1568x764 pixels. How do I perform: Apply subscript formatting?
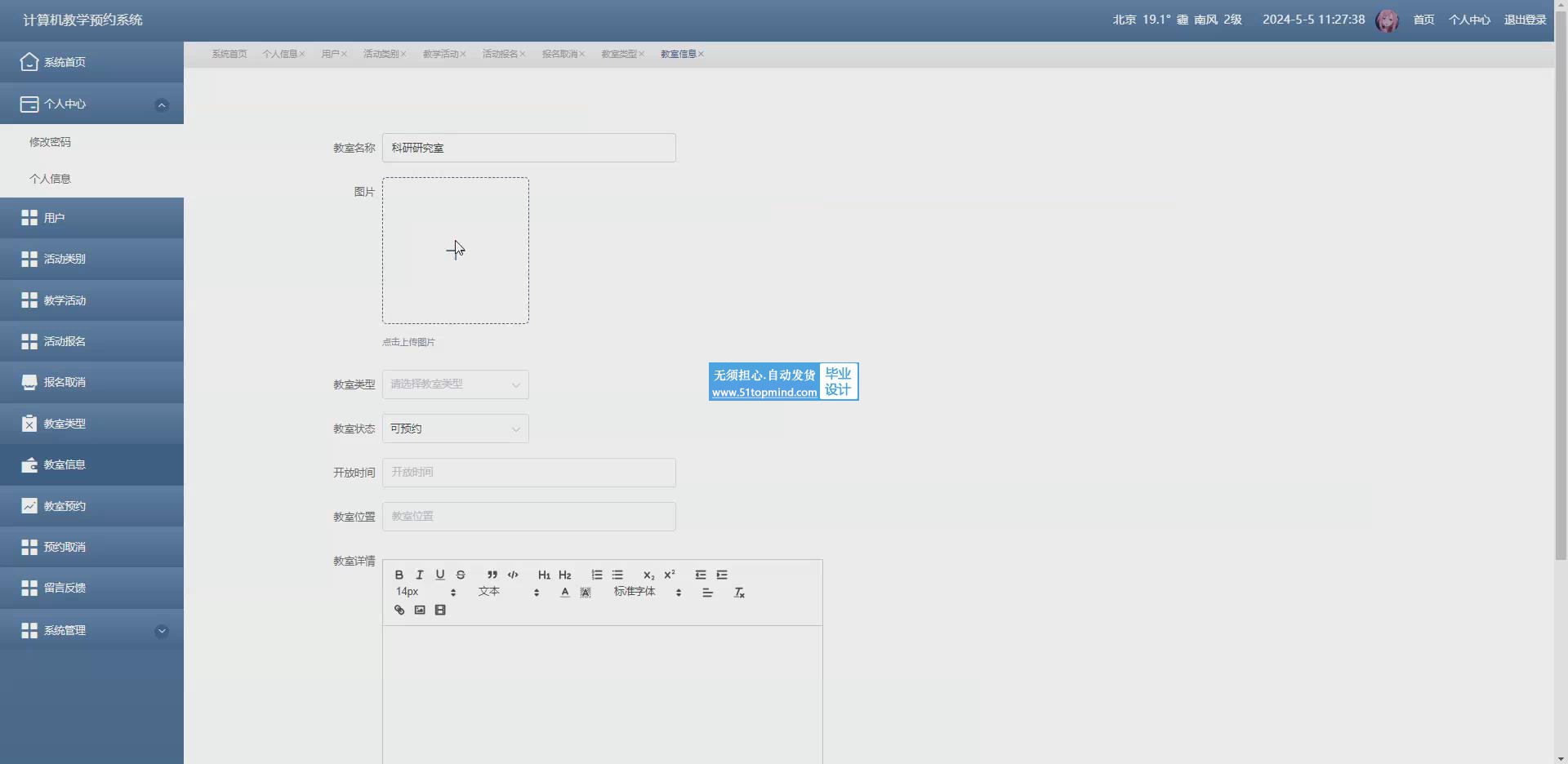[649, 575]
